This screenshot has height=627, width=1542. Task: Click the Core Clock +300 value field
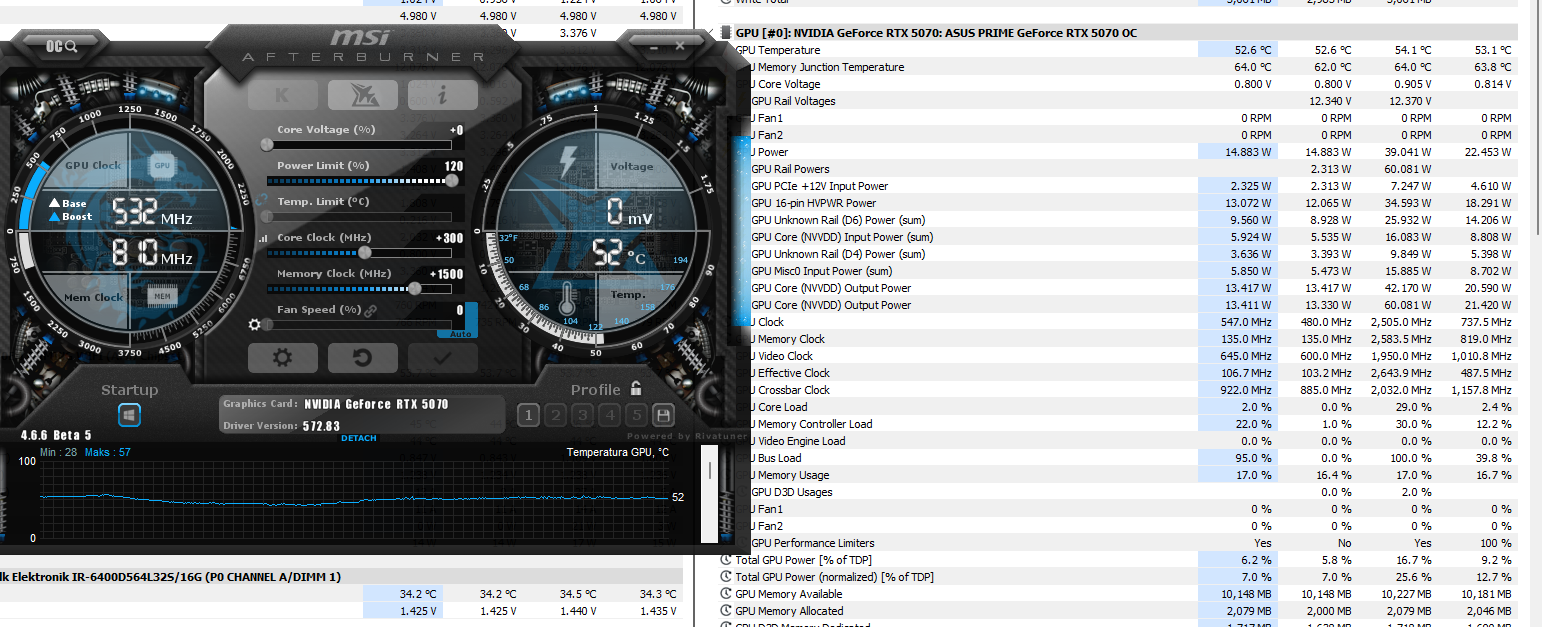(448, 238)
